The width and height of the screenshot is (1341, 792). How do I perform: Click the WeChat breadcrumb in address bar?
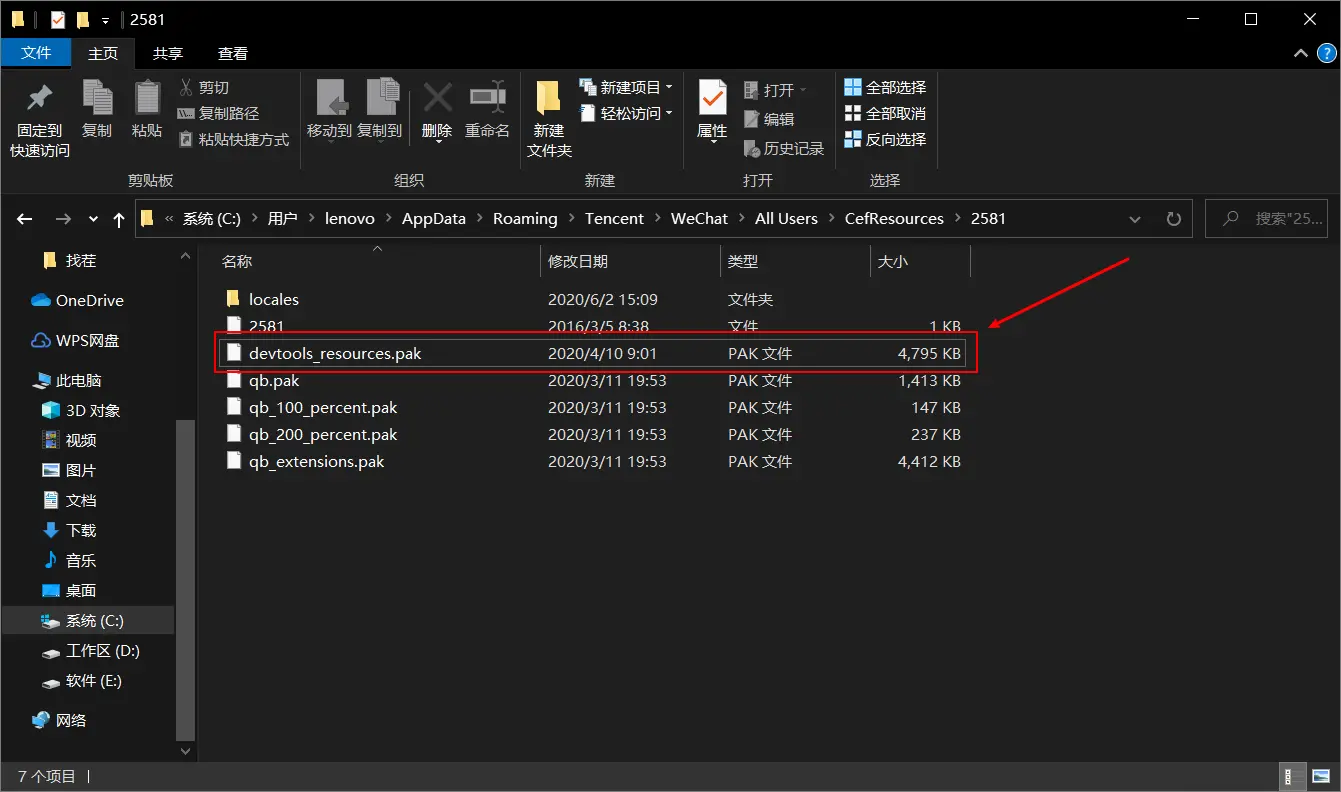tap(699, 219)
